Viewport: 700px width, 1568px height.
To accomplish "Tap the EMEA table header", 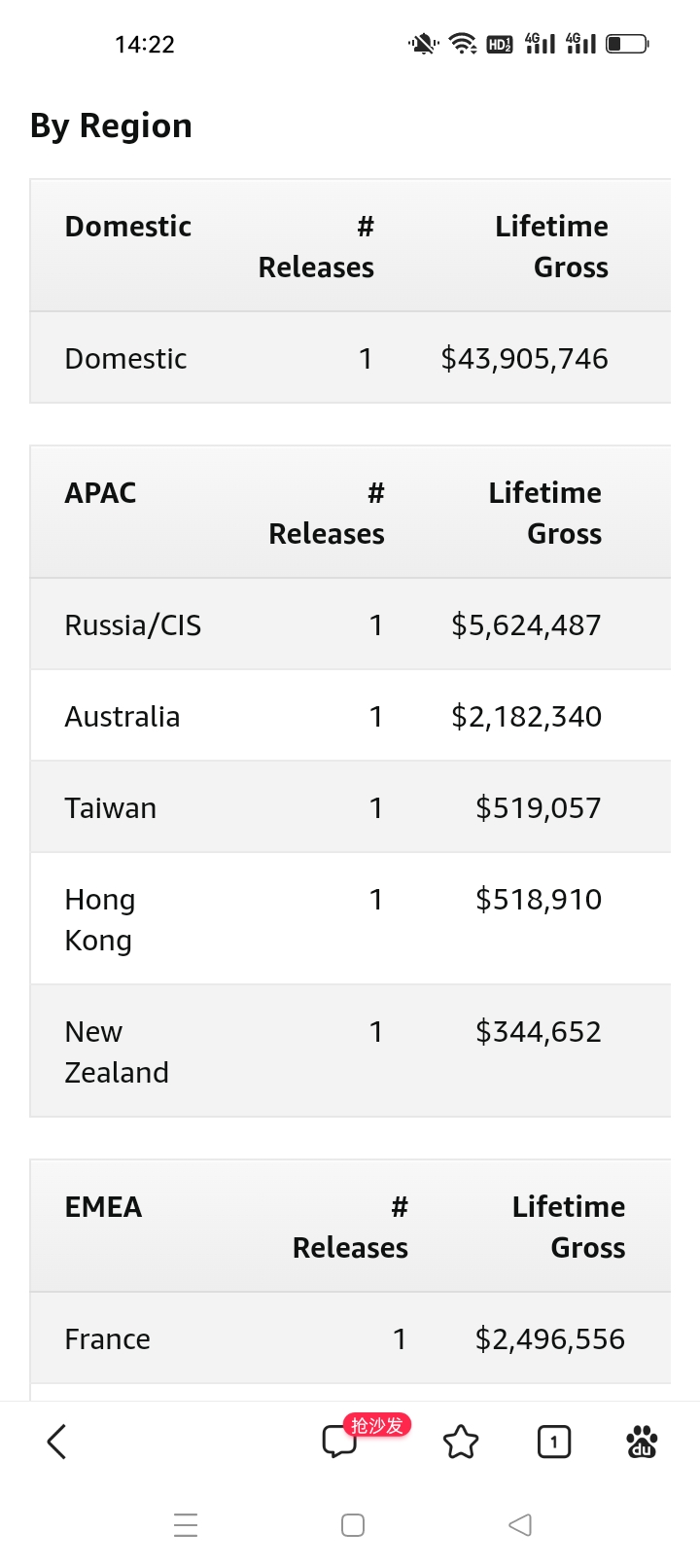I will [103, 1206].
